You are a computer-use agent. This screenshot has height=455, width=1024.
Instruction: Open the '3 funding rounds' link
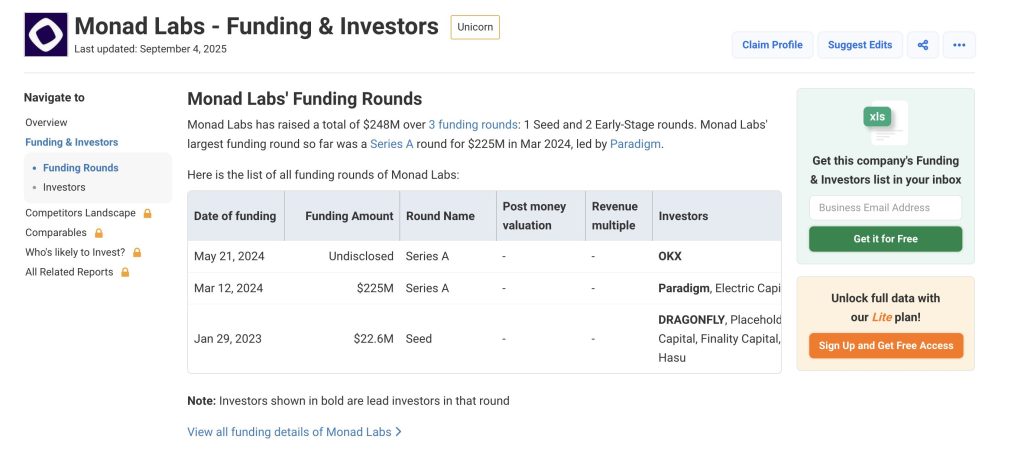473,125
